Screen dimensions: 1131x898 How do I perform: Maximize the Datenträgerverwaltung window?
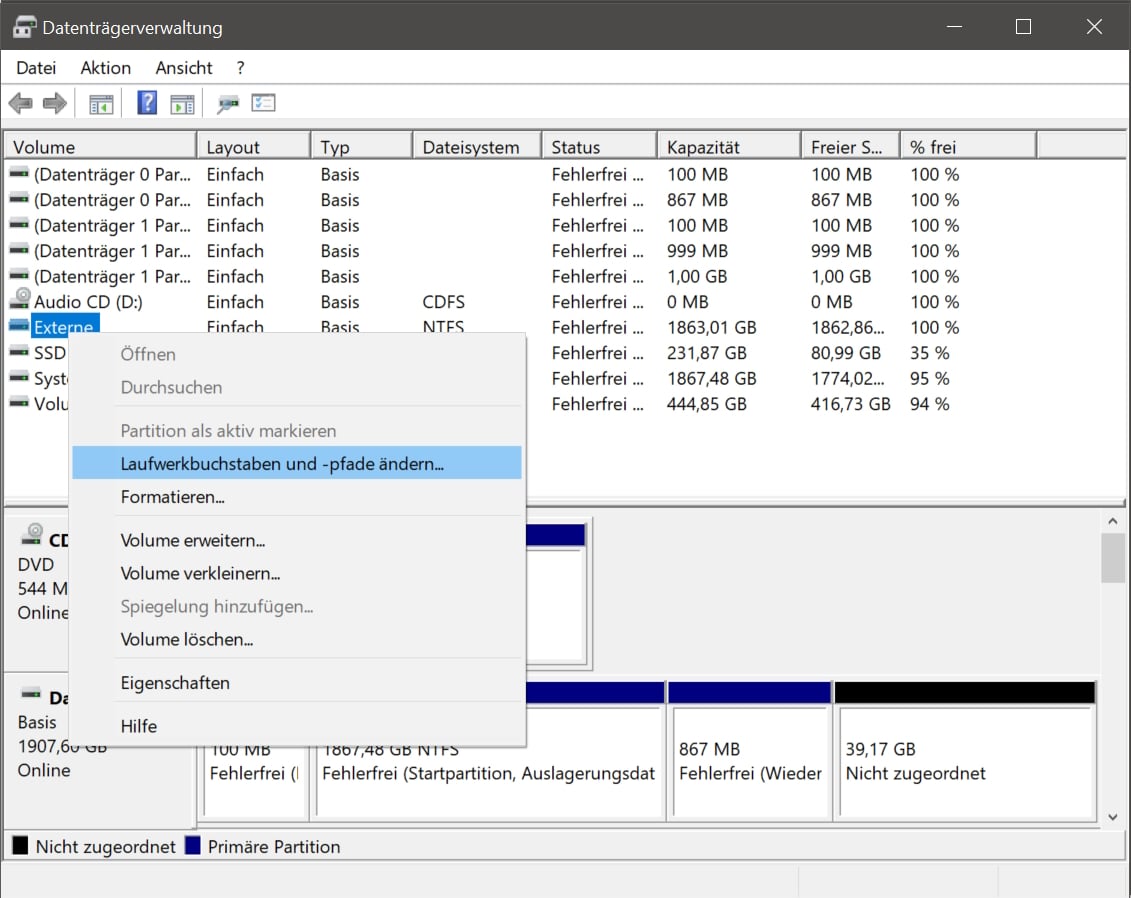pyautogui.click(x=1024, y=27)
